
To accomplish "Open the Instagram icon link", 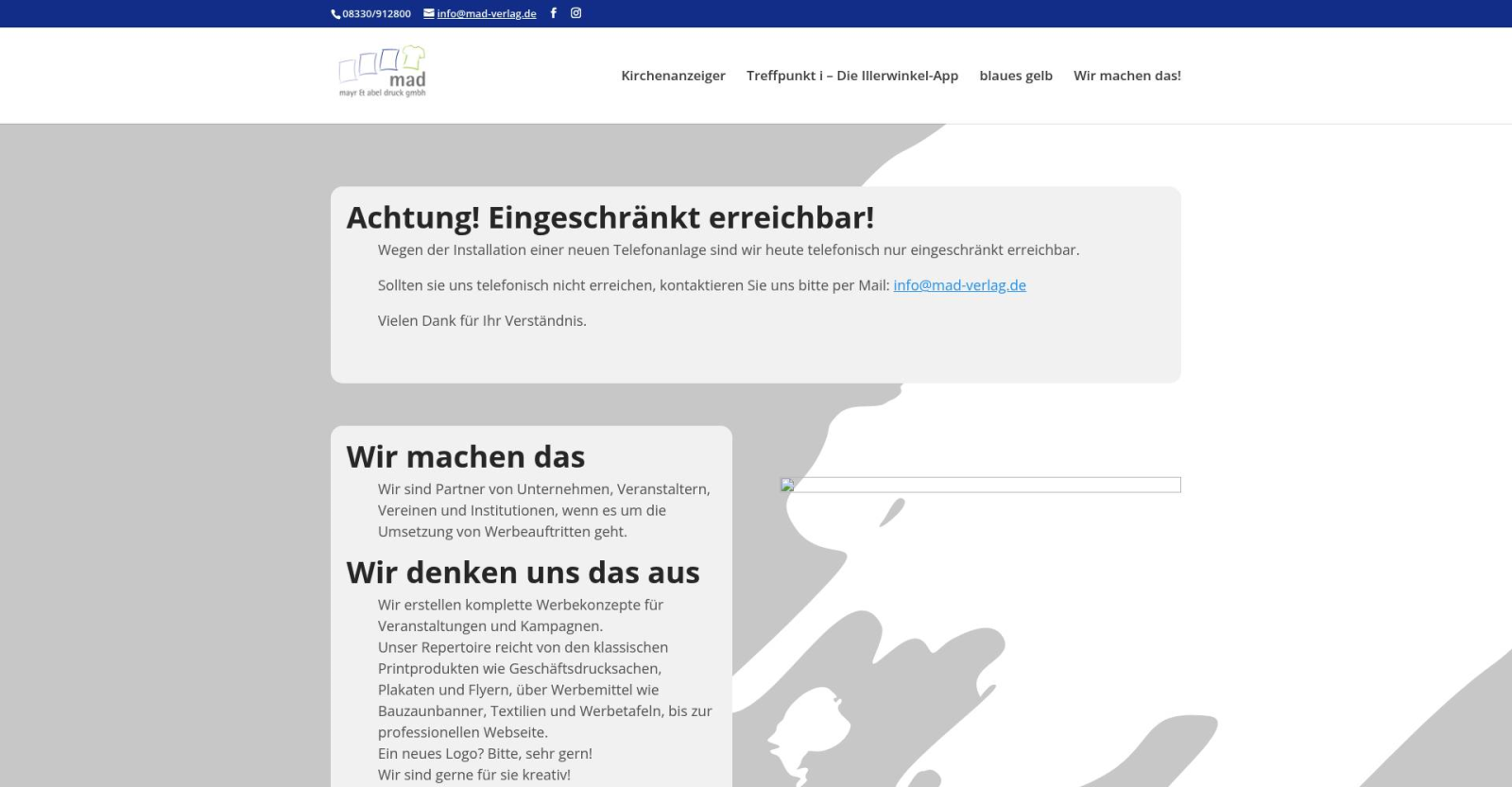I will (x=576, y=13).
